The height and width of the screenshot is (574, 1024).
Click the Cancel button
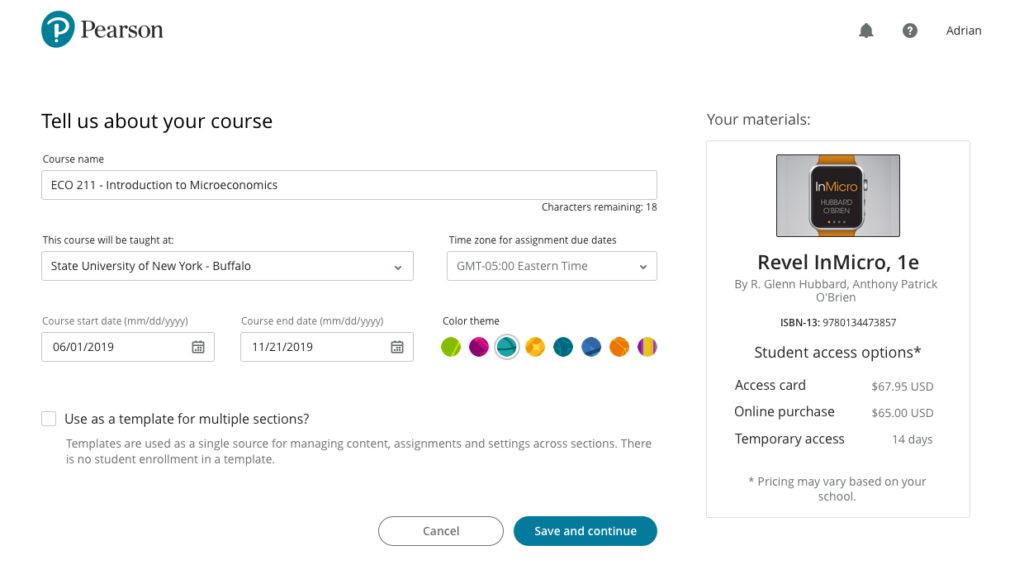(x=441, y=531)
